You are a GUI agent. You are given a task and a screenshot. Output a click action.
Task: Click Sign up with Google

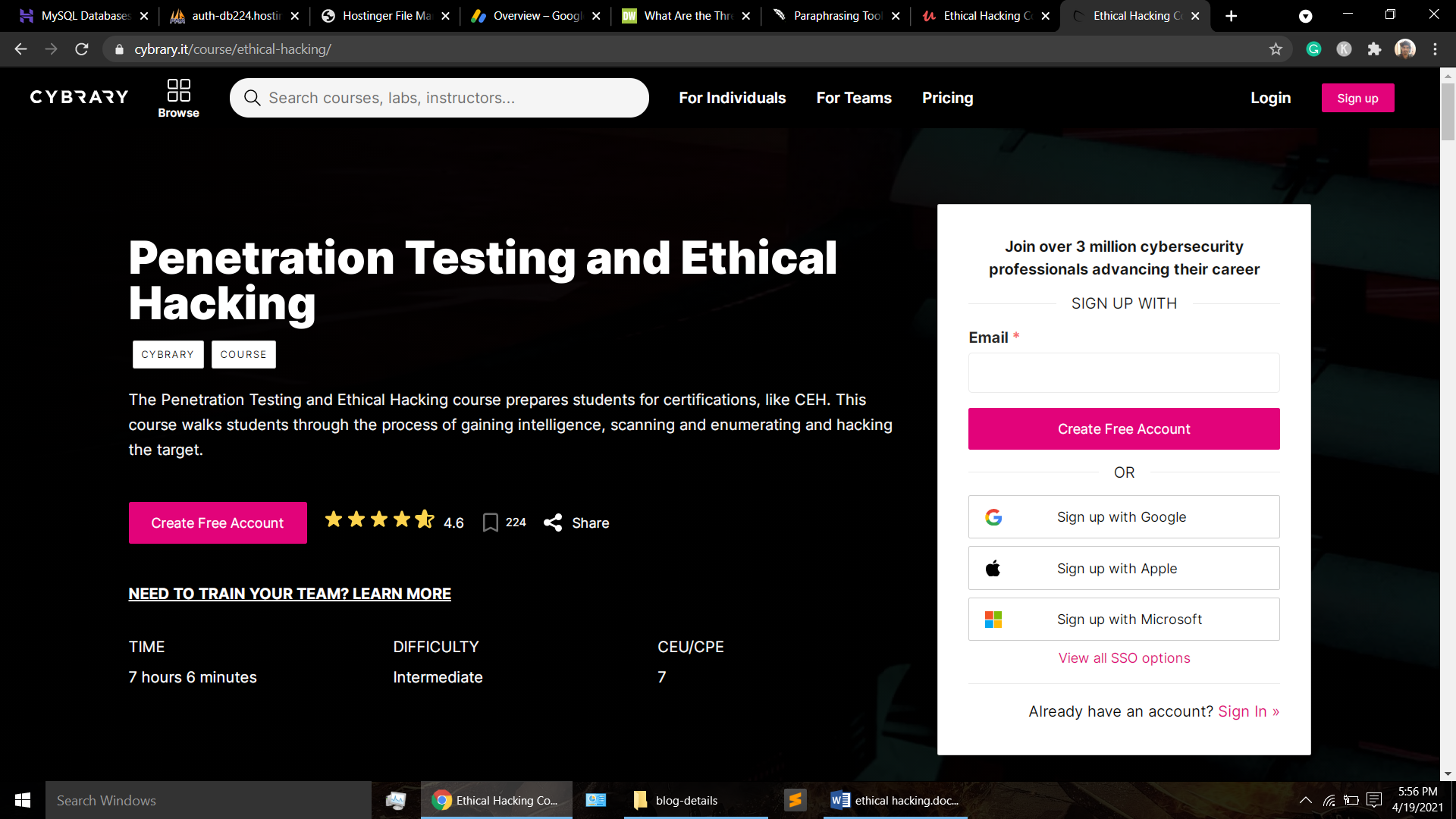tap(1124, 517)
